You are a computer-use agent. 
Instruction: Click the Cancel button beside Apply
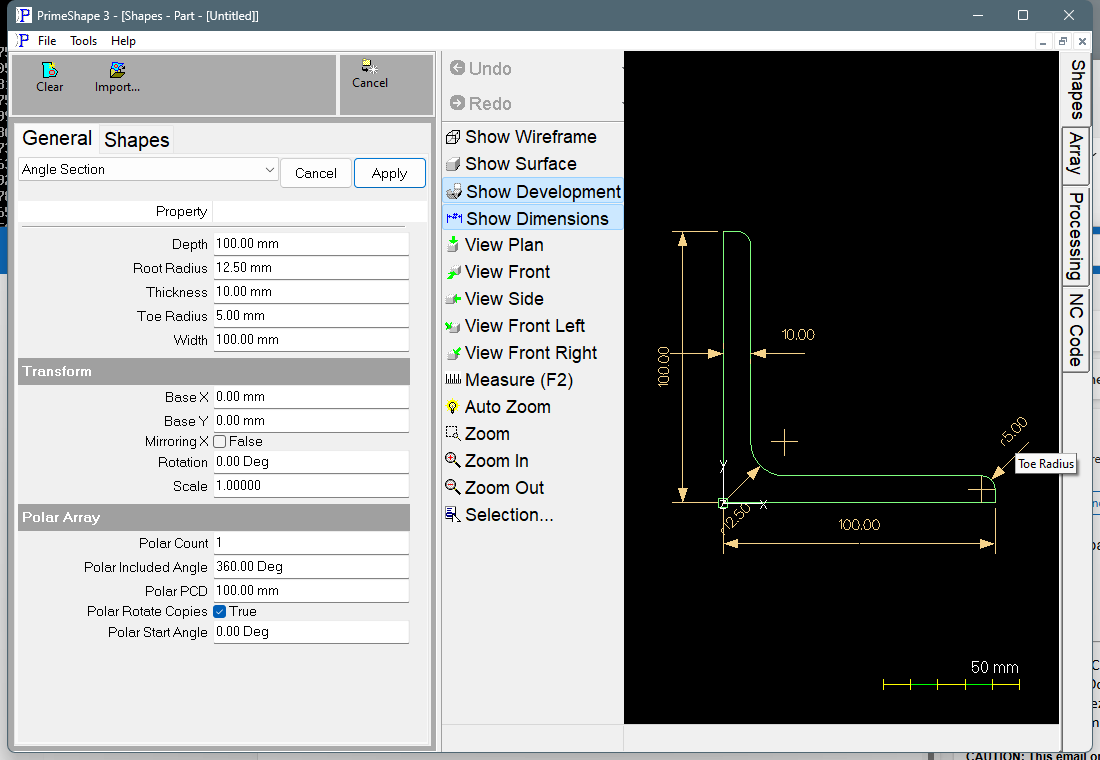pyautogui.click(x=316, y=173)
